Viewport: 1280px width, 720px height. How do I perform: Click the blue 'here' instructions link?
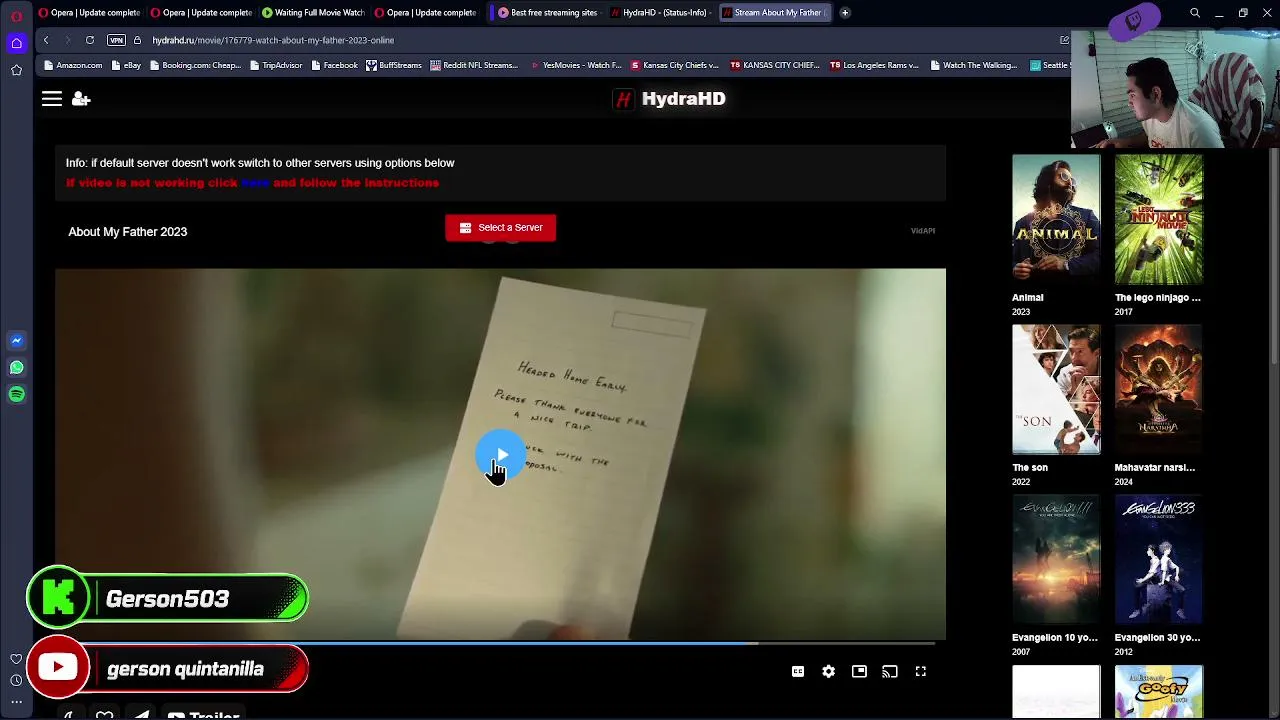pos(255,183)
